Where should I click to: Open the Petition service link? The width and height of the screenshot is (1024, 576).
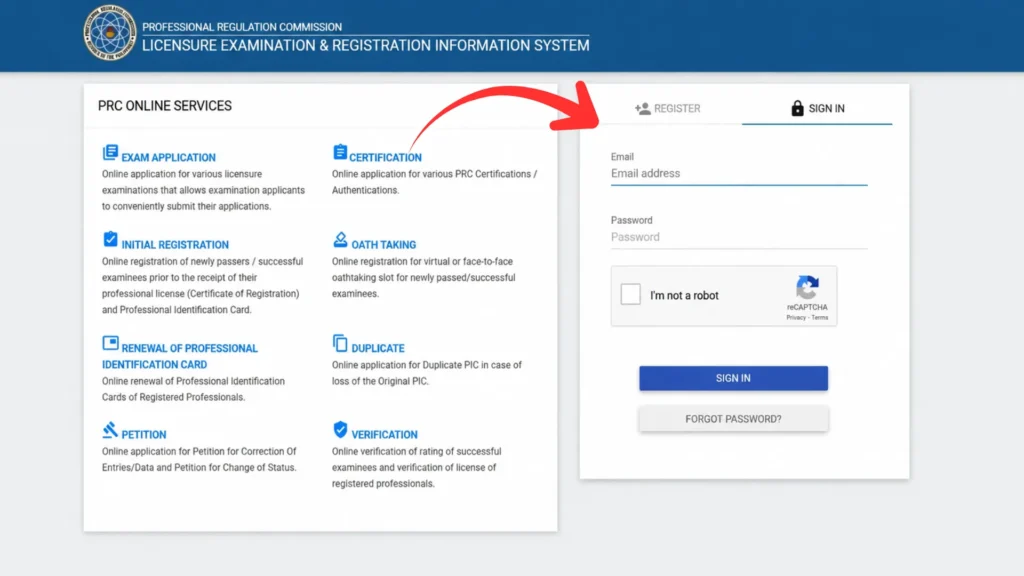coord(144,434)
